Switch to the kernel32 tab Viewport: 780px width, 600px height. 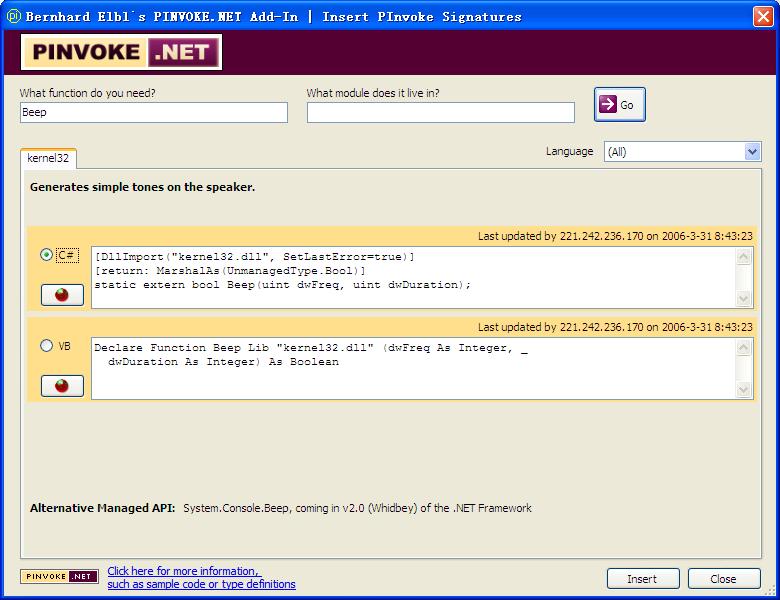pos(48,158)
